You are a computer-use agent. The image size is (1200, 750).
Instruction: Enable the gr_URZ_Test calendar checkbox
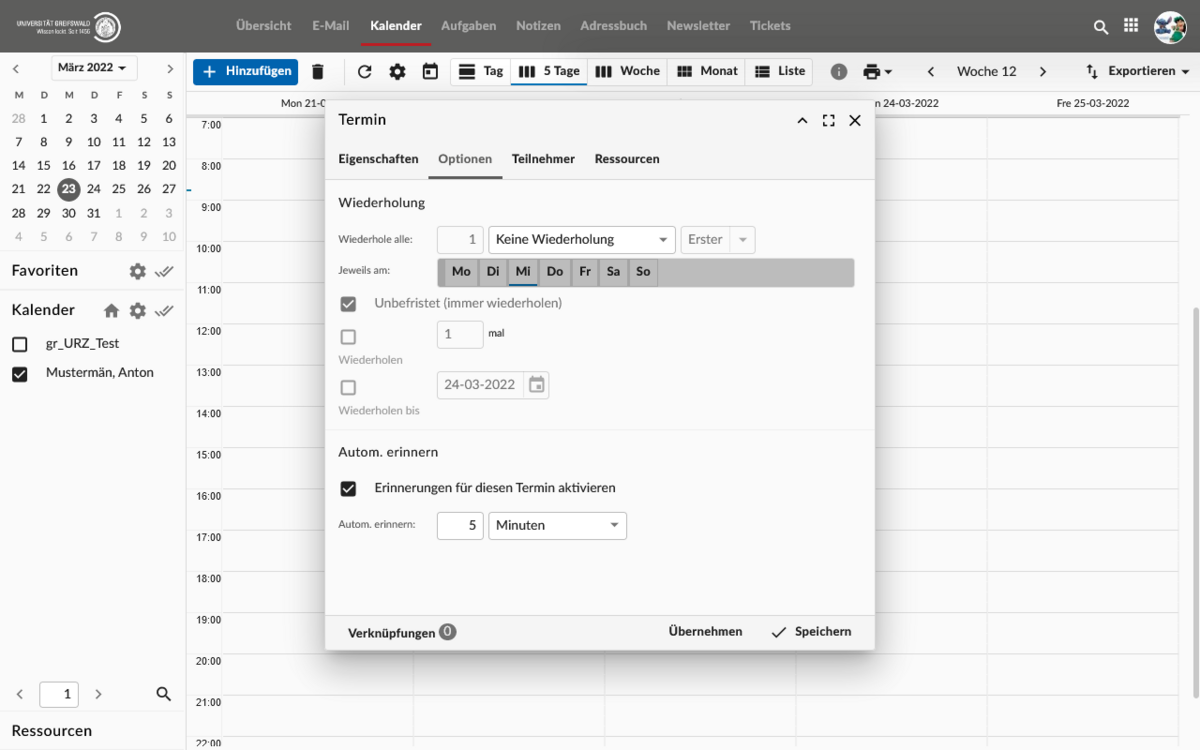[20, 344]
